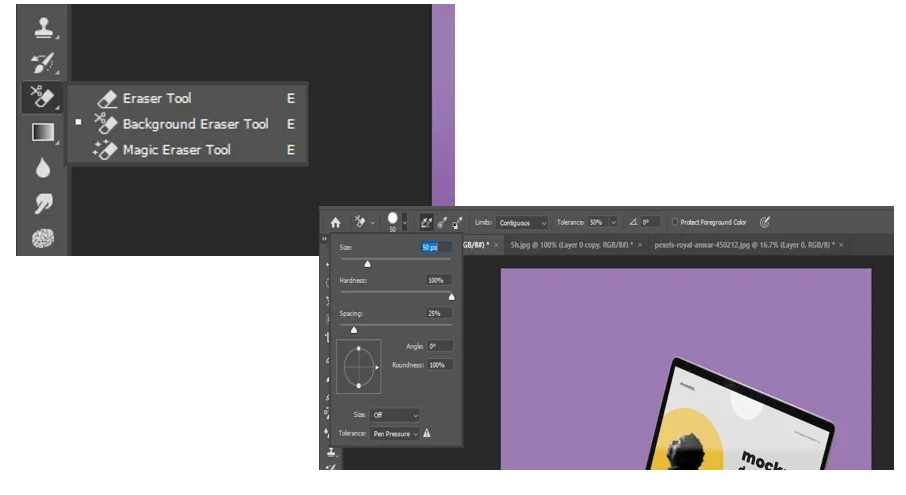Close the first document tab ending GB/8#)
Image resolution: width=906 pixels, height=495 pixels.
point(496,245)
